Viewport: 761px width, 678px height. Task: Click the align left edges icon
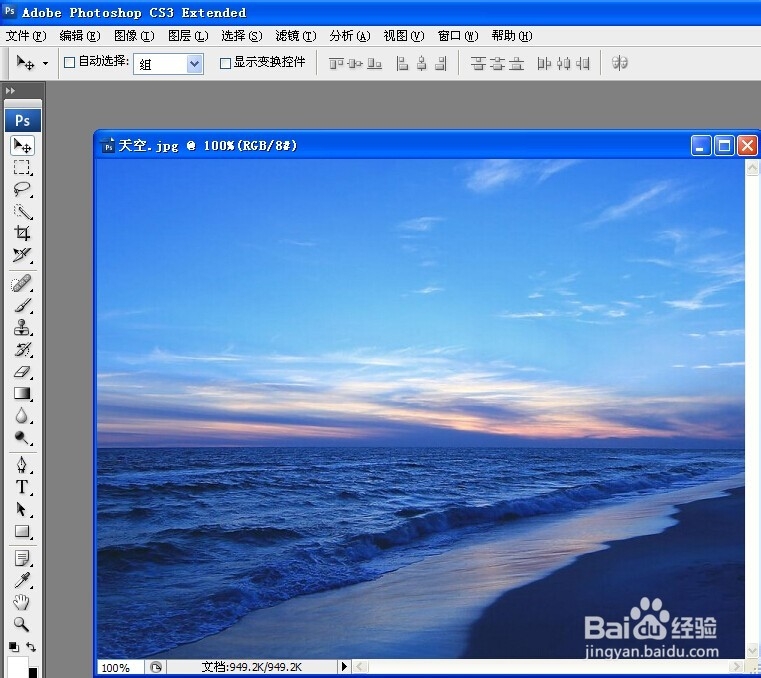click(402, 63)
